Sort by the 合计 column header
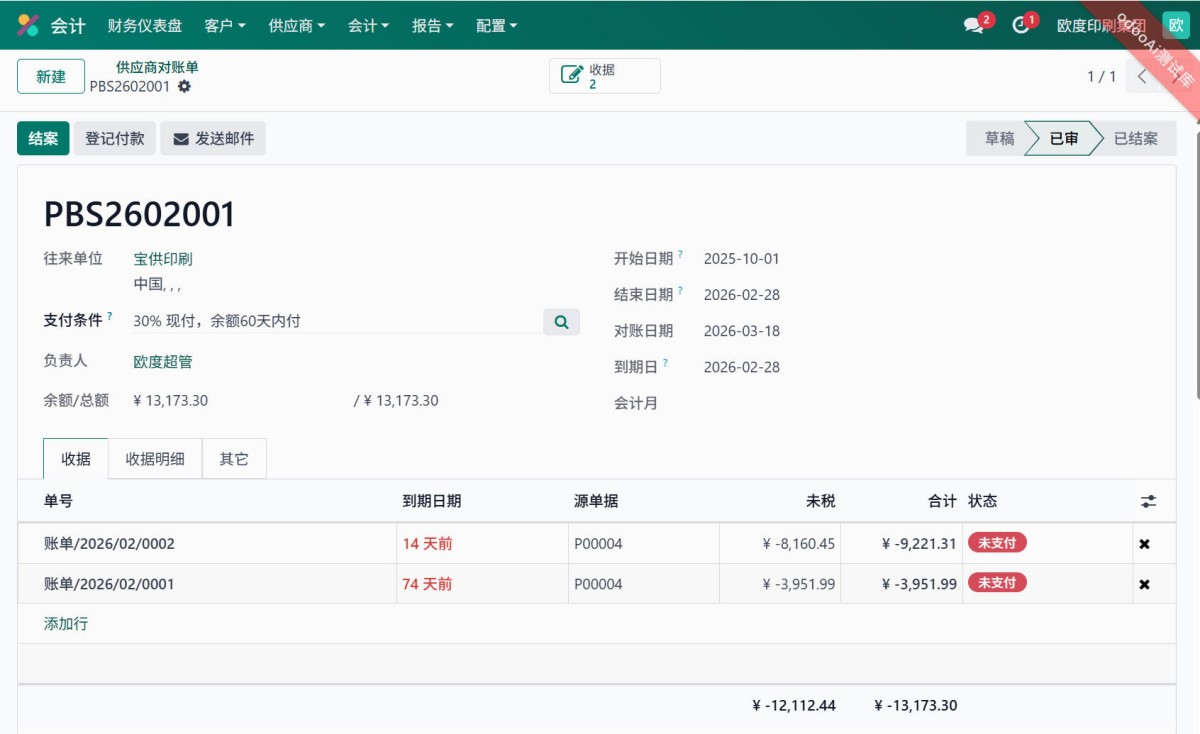Image resolution: width=1200 pixels, height=734 pixels. pos(902,501)
